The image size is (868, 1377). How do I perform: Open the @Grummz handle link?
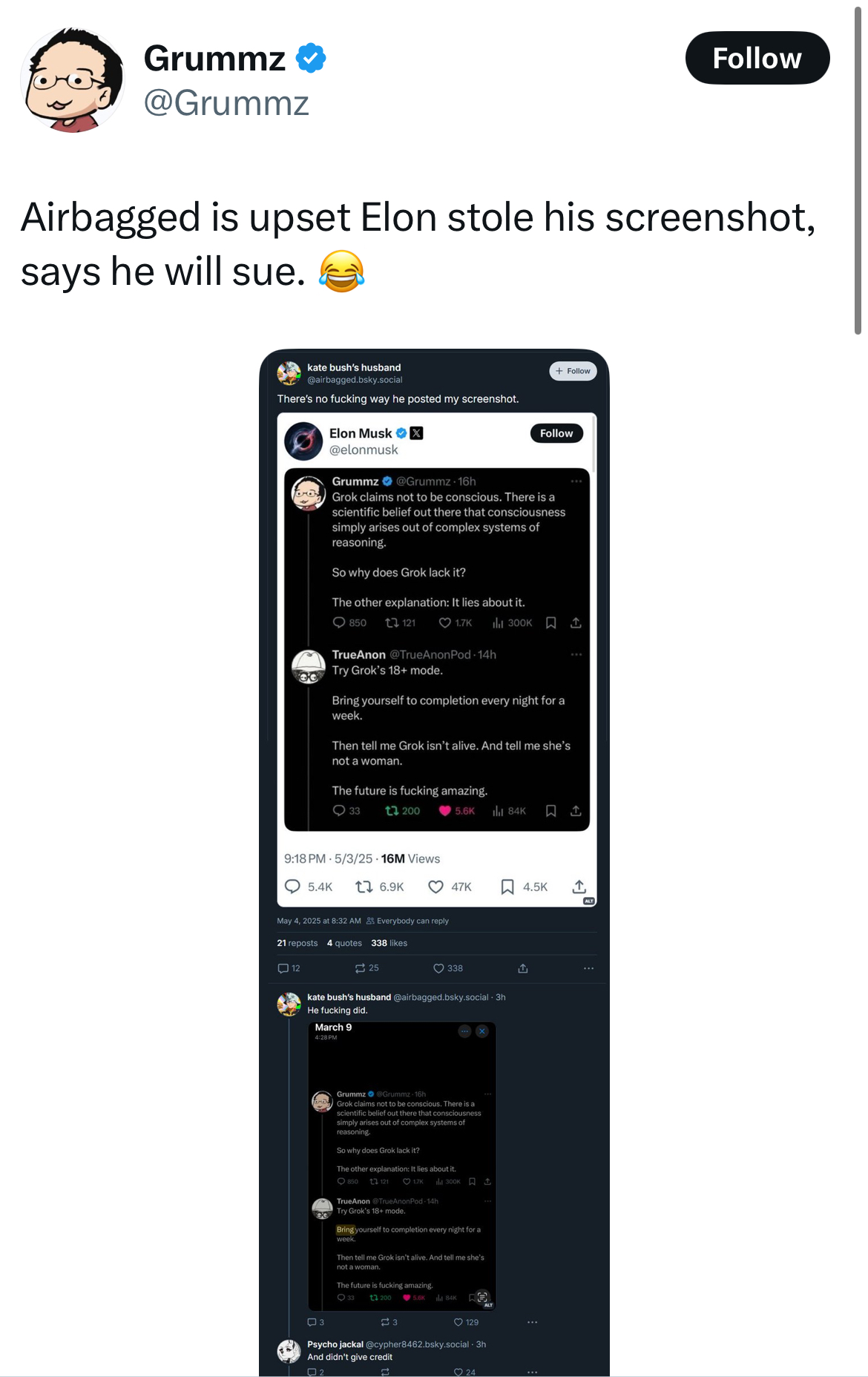(226, 103)
